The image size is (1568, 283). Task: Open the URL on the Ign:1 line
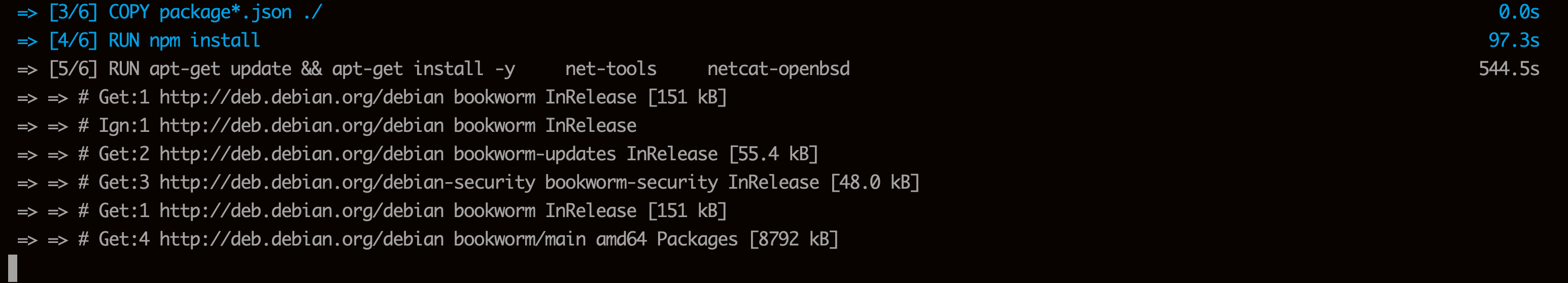point(301,126)
